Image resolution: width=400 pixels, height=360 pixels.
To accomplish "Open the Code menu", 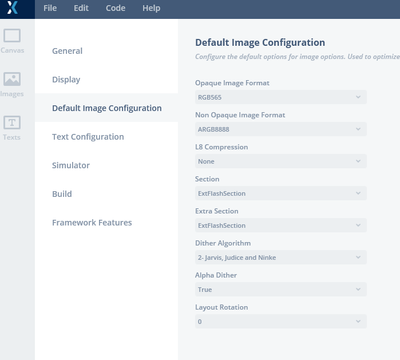I will [x=115, y=8].
